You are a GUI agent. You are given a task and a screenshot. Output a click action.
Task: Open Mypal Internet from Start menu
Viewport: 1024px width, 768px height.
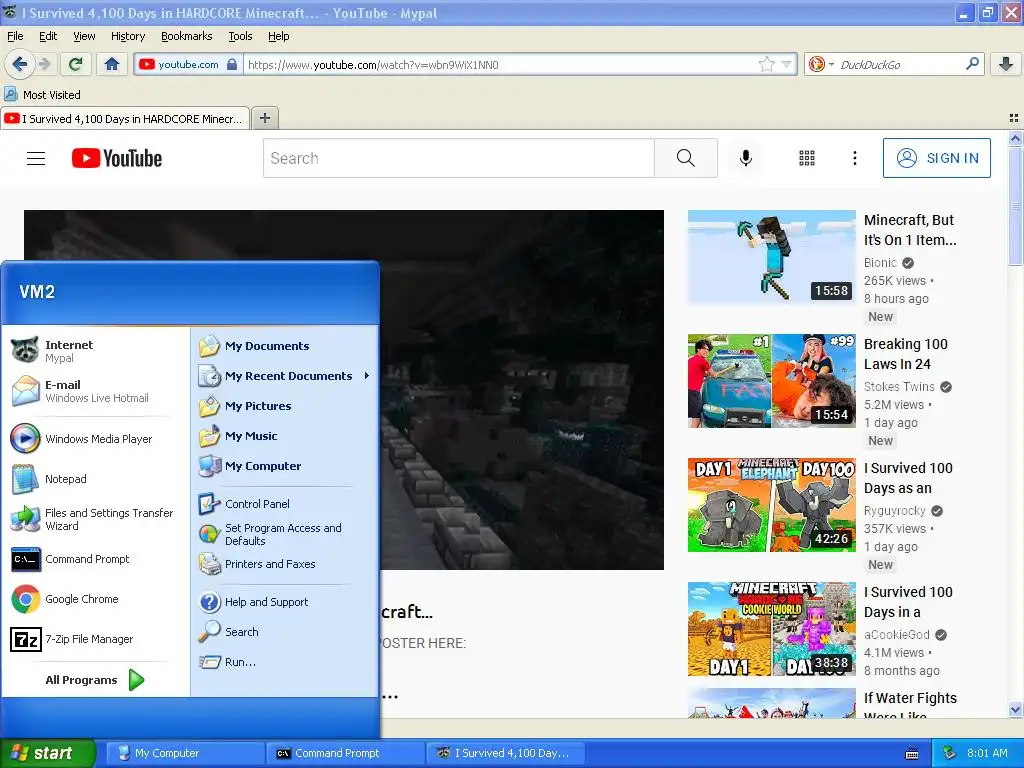pyautogui.click(x=96, y=351)
